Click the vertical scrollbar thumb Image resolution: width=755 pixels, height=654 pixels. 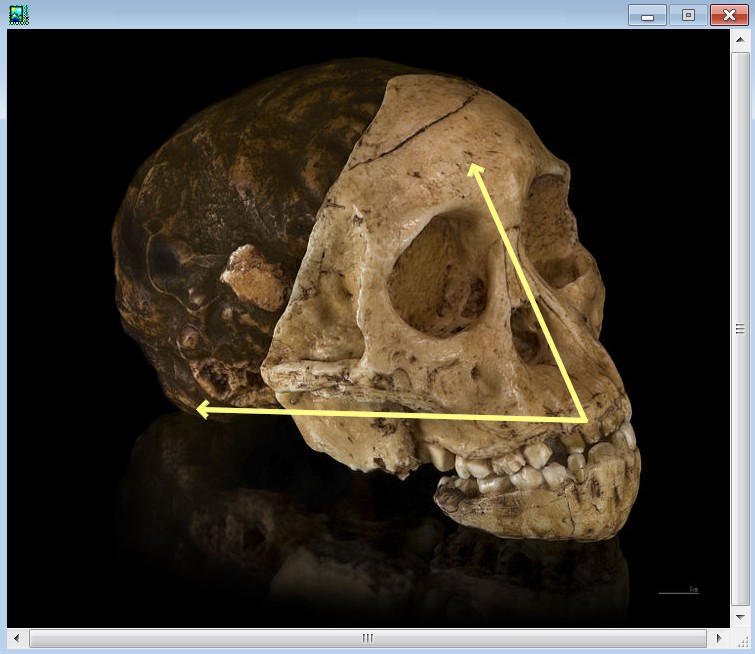pos(740,328)
